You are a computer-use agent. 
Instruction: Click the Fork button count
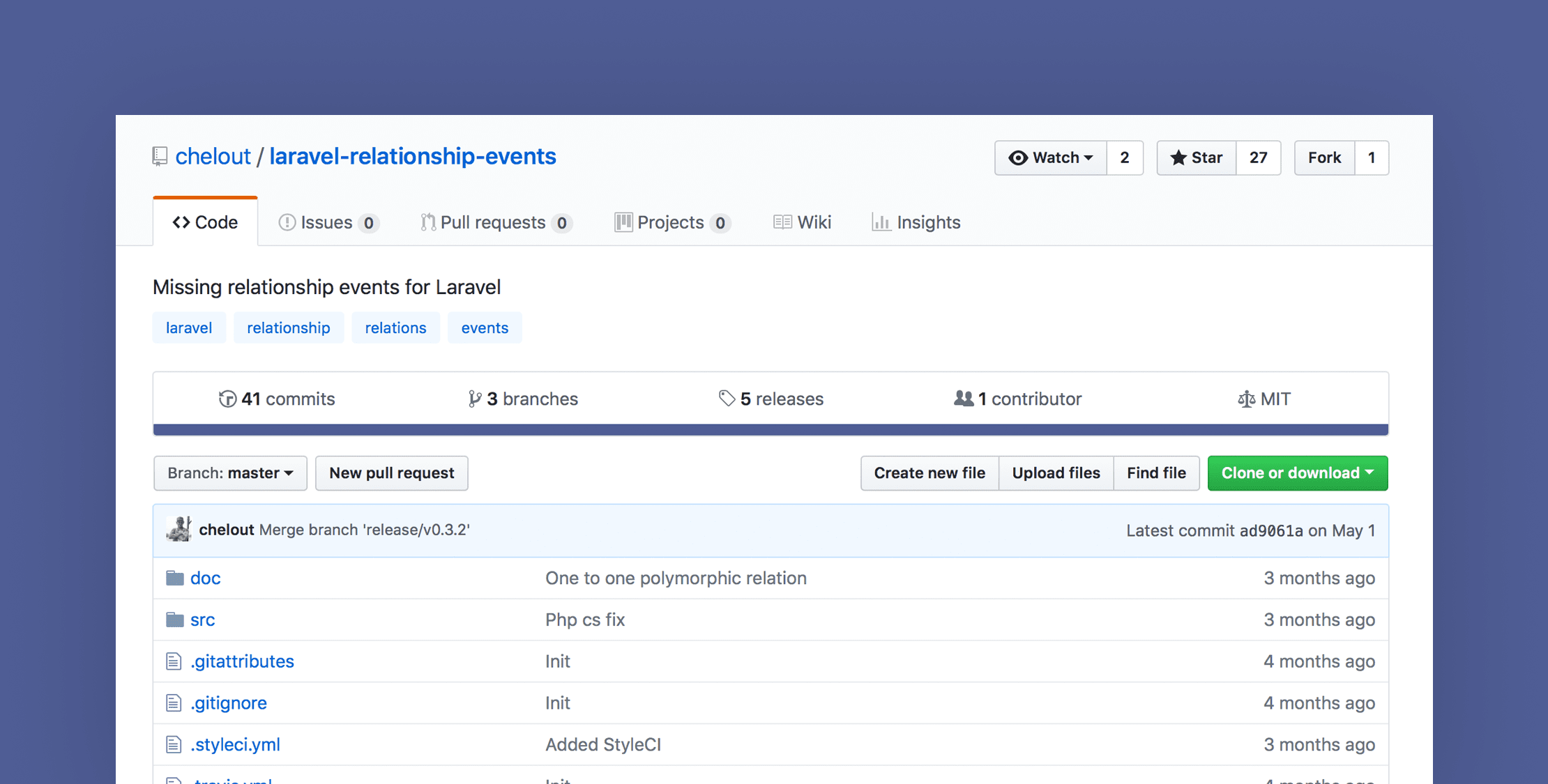click(x=1373, y=157)
